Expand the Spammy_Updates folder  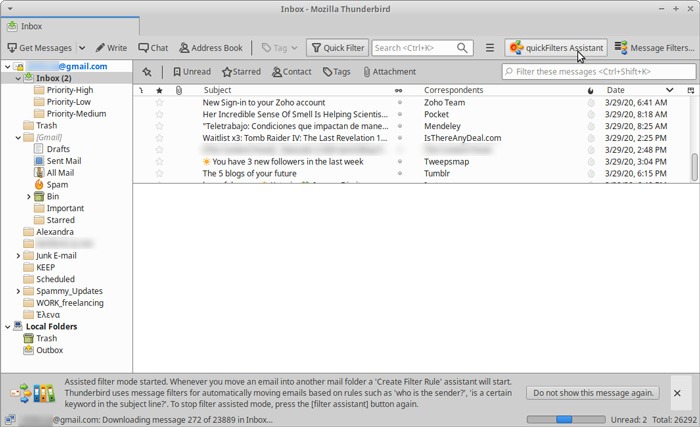18,291
